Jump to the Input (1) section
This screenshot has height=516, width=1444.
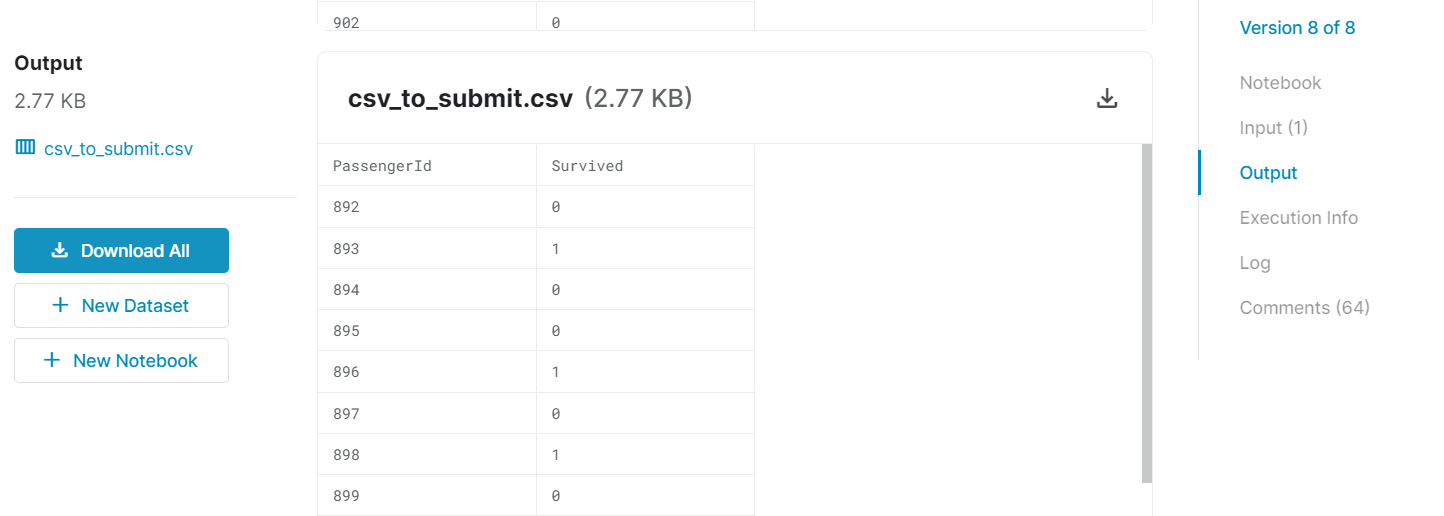[x=1273, y=128]
